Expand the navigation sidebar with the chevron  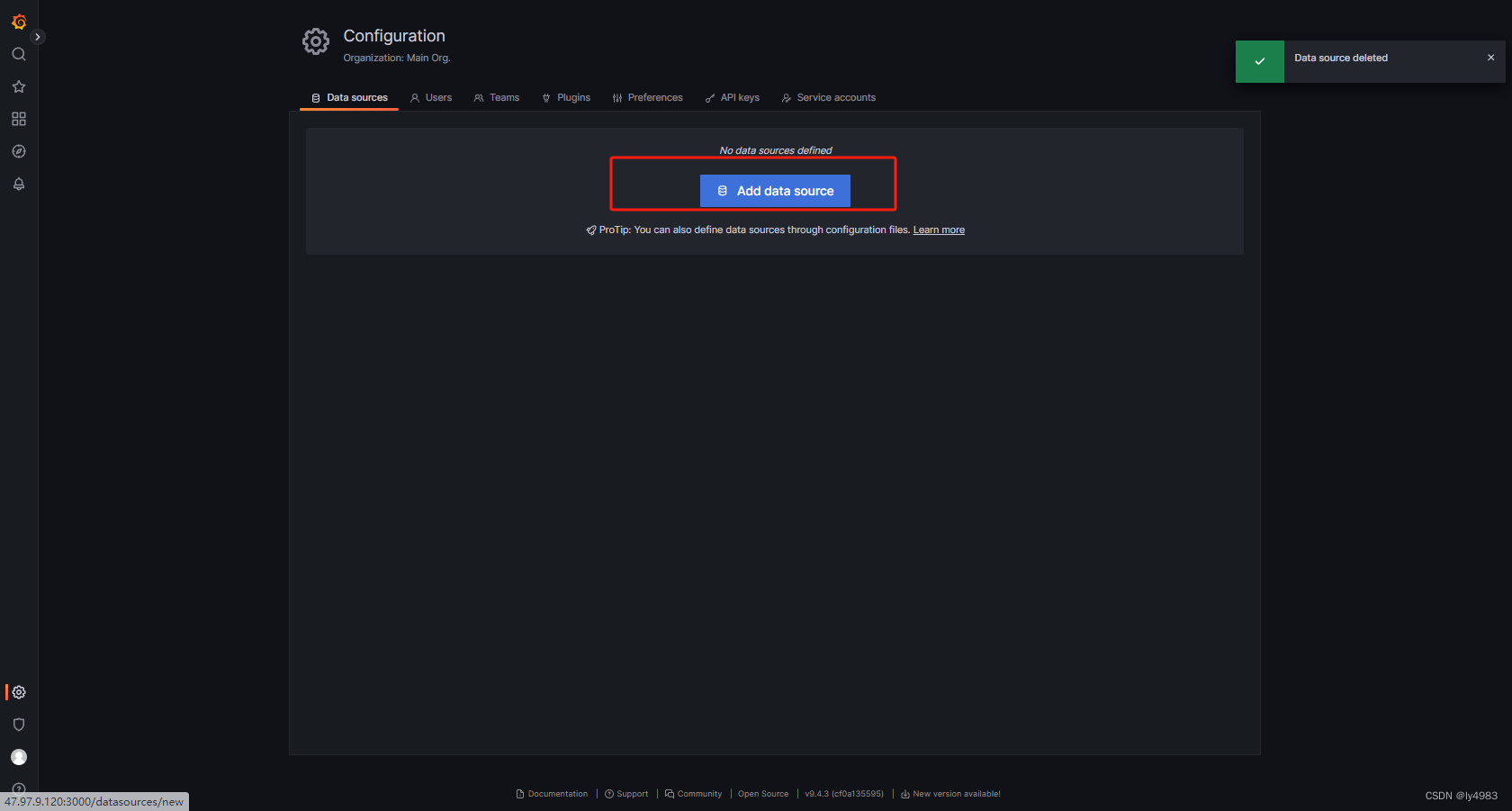coord(37,37)
